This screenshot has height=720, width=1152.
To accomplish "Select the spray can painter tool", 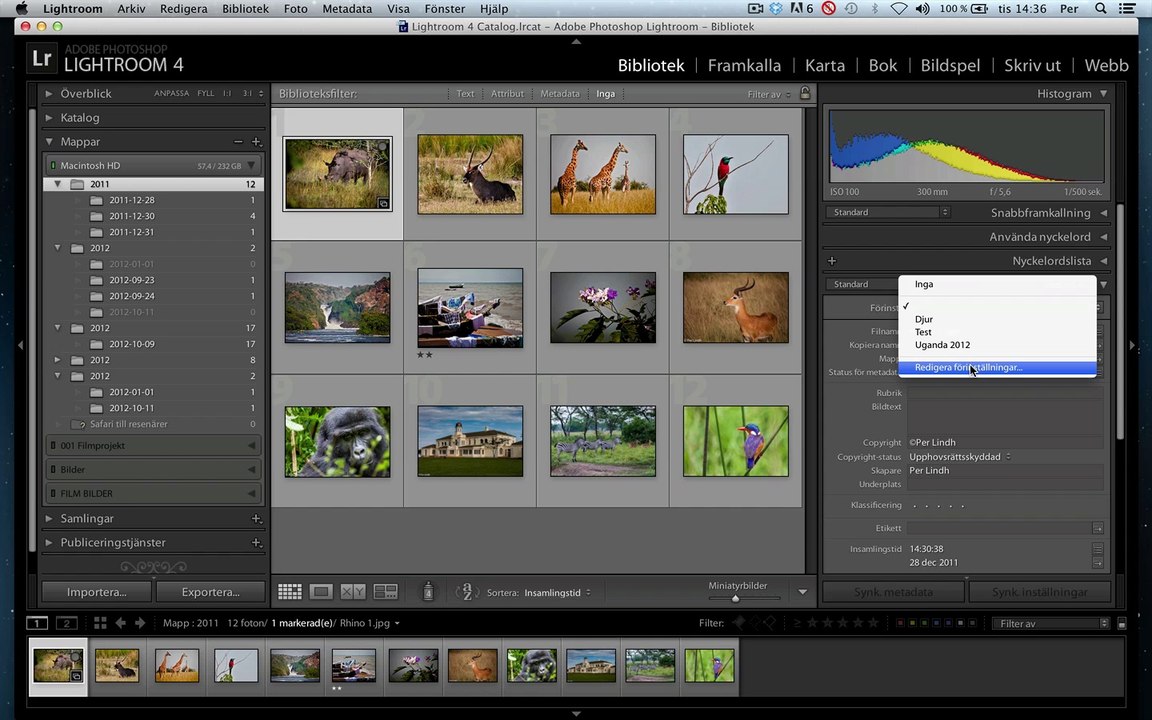I will tap(428, 592).
